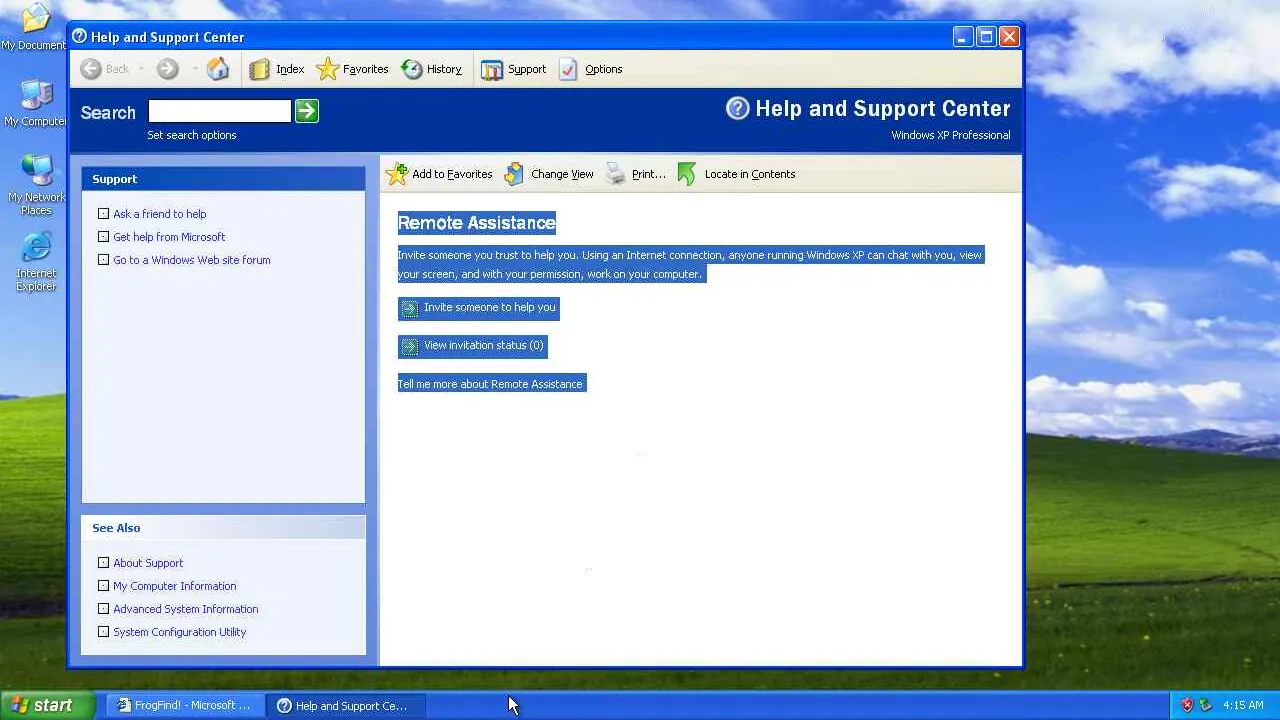This screenshot has width=1280, height=720.
Task: Open Advanced System Information link
Action: coord(186,609)
